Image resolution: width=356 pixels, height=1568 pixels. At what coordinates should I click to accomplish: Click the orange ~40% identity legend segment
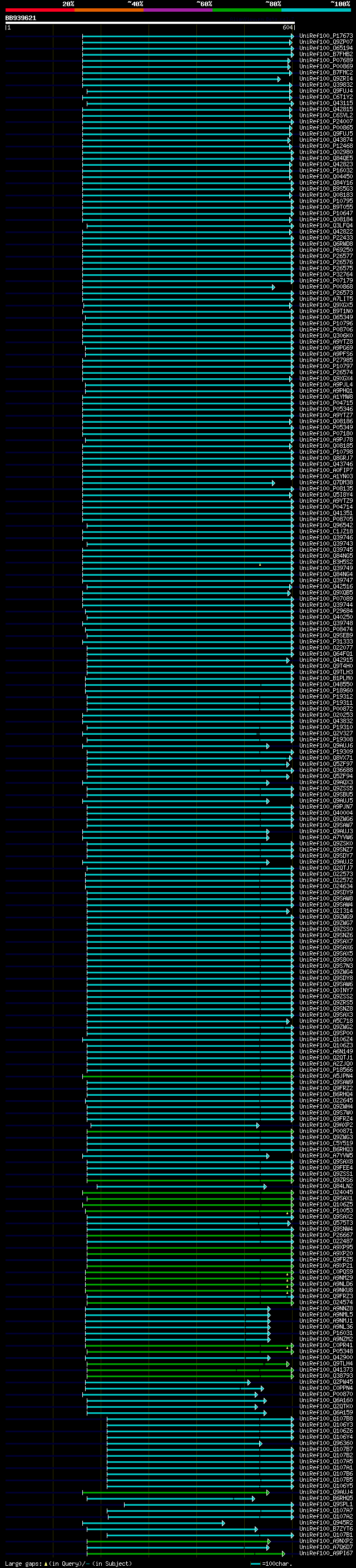click(109, 10)
